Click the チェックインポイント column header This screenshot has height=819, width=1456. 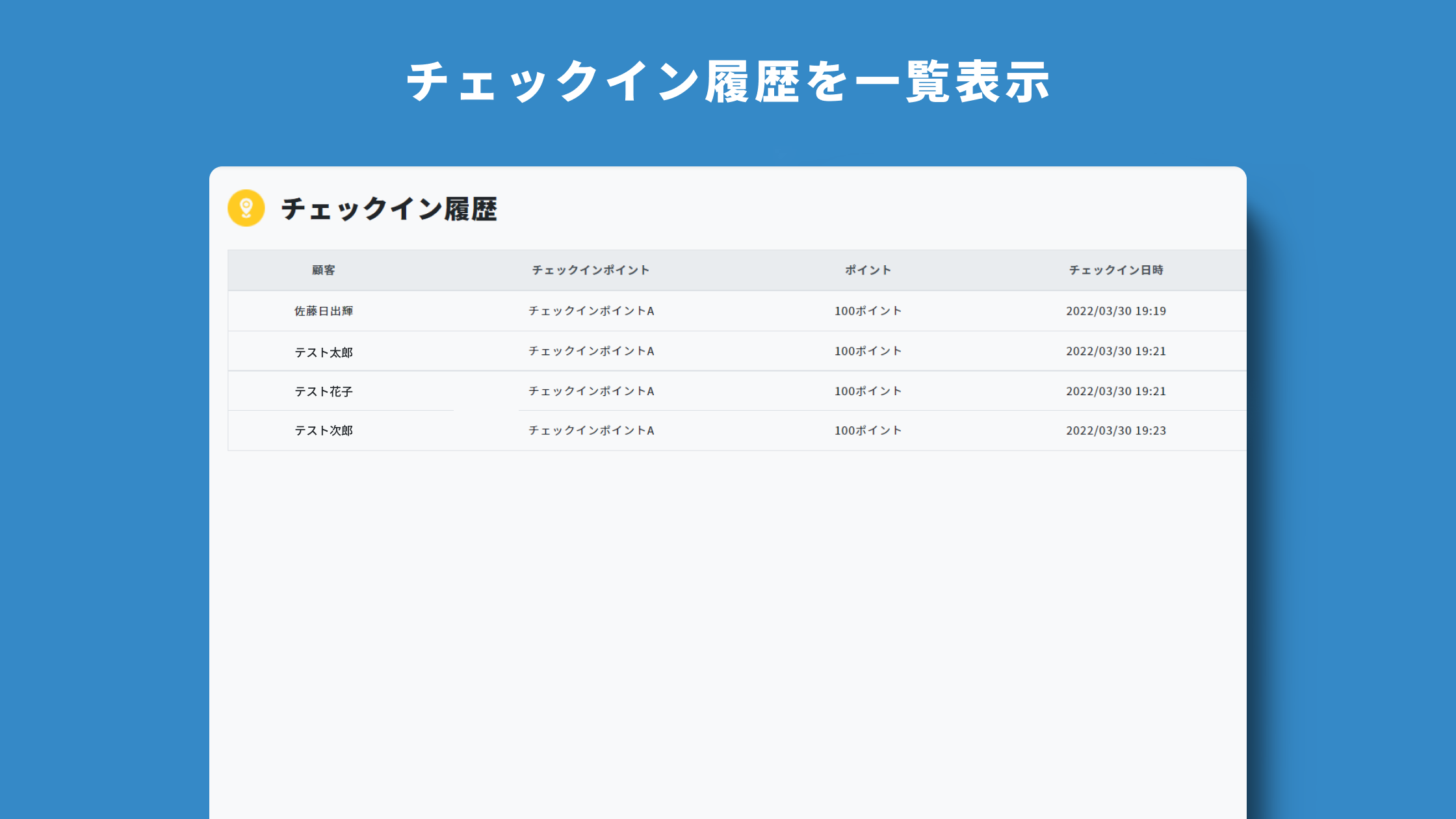tap(590, 270)
